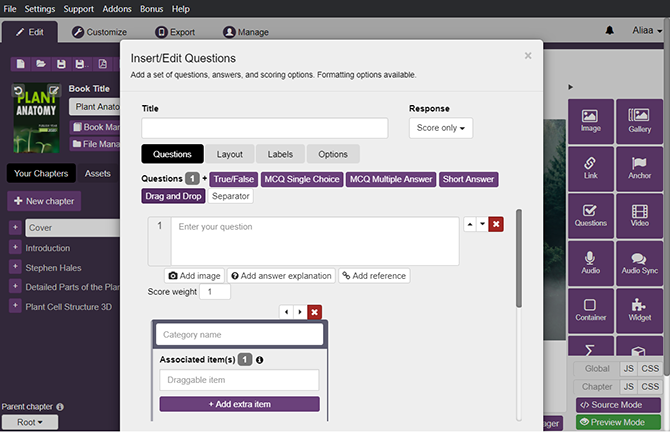
Task: Add a True/False question
Action: click(234, 180)
